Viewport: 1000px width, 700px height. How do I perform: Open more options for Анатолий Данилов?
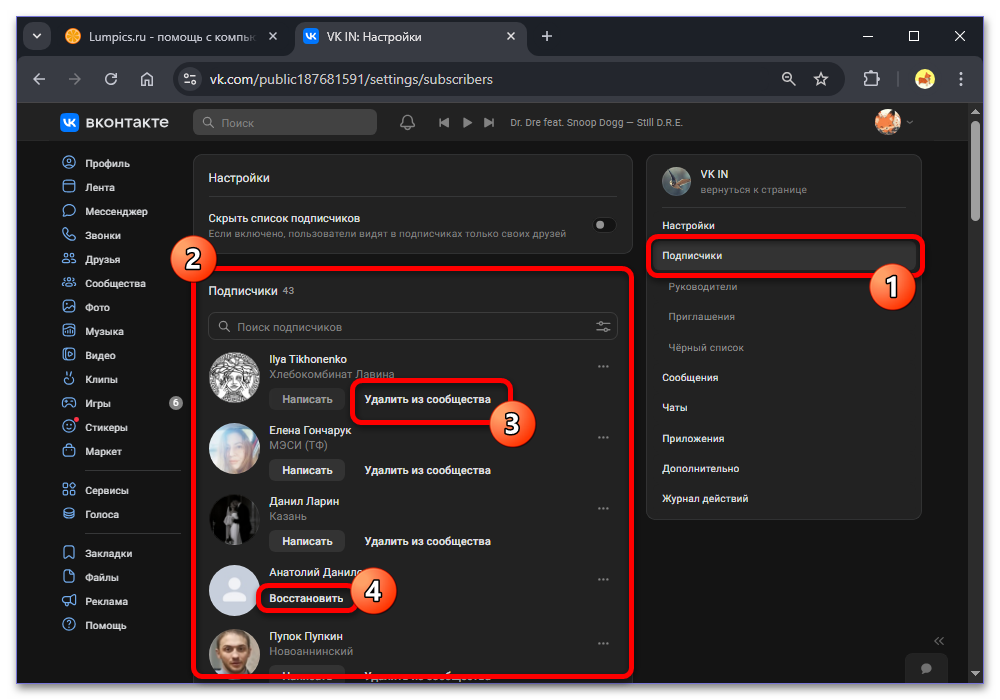(603, 580)
